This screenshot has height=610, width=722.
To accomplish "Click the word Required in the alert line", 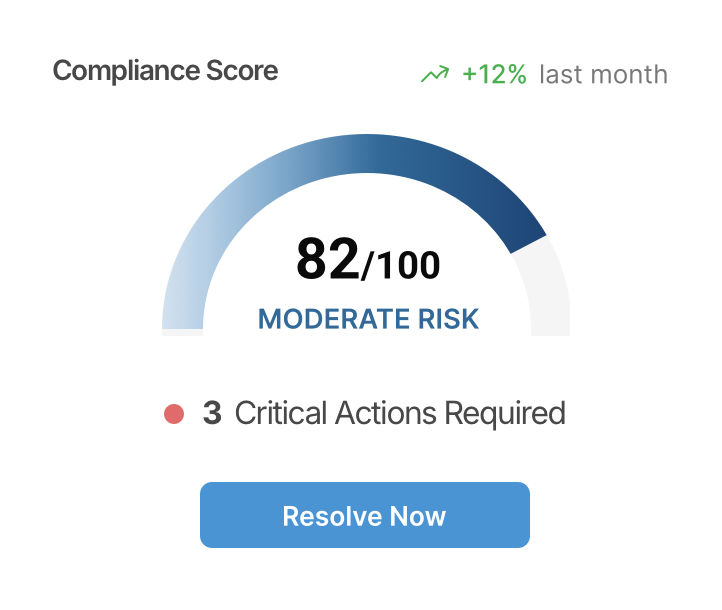I will 505,414.
